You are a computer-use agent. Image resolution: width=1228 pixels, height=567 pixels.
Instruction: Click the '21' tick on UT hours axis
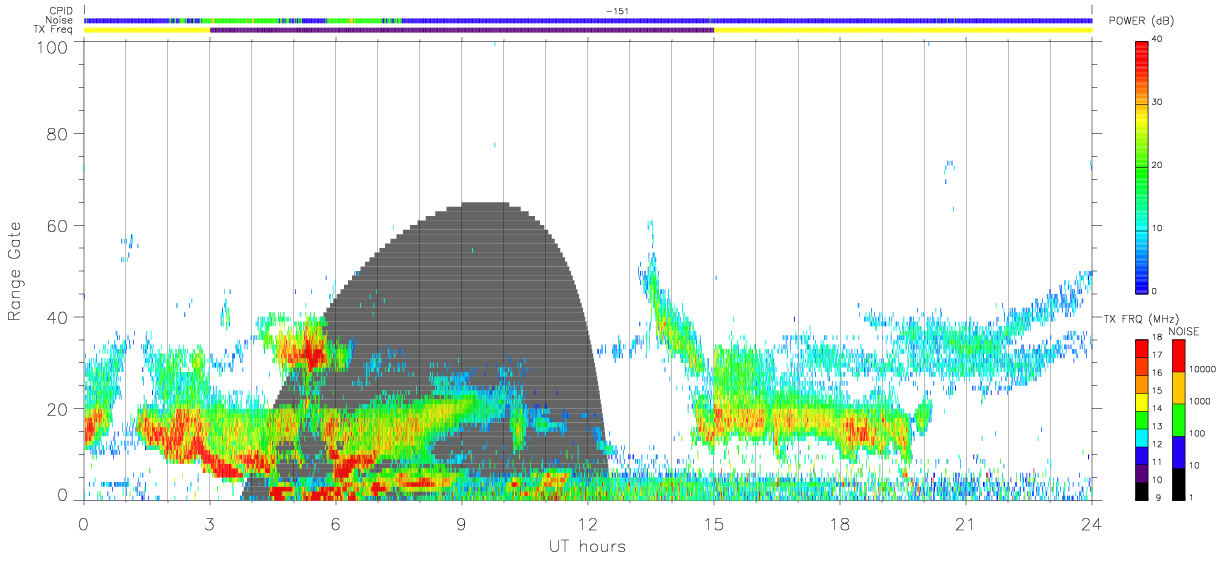click(966, 523)
